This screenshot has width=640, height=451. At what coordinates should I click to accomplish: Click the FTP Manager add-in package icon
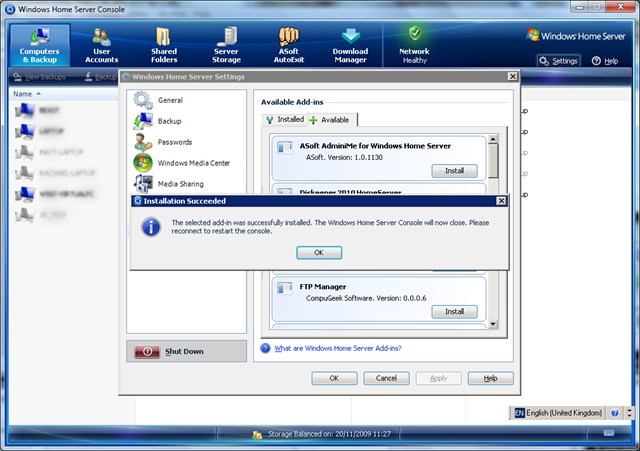click(x=285, y=288)
